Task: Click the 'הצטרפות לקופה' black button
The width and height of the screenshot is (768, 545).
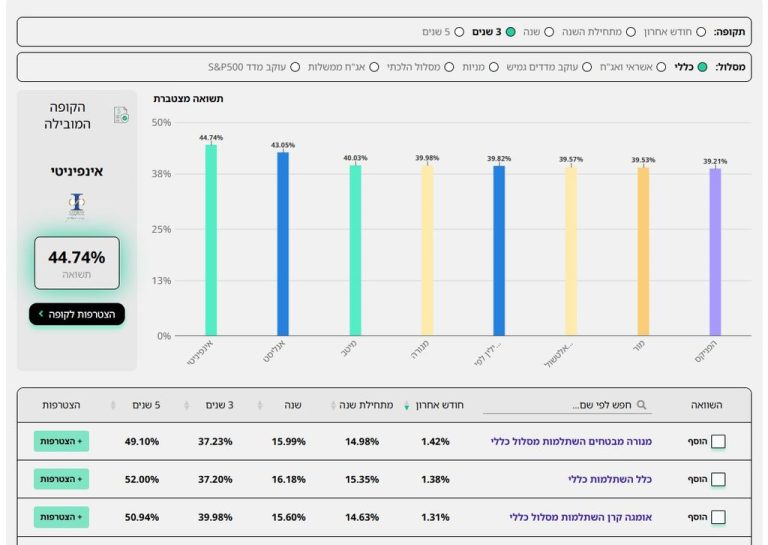Action: pyautogui.click(x=77, y=314)
